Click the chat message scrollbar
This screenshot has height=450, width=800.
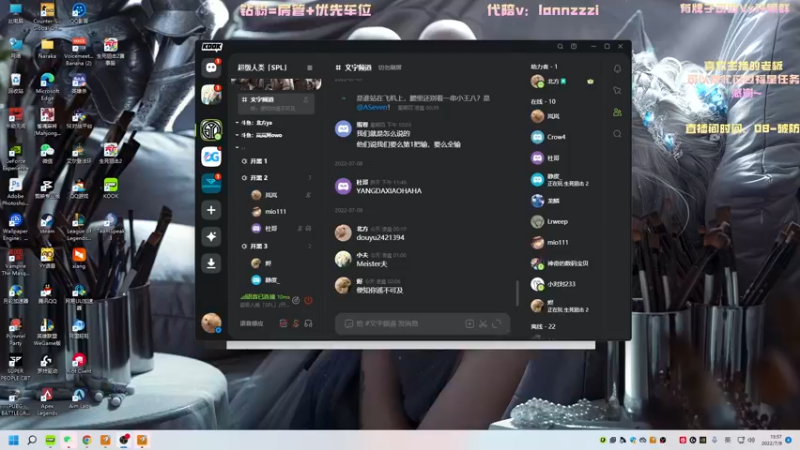click(517, 293)
